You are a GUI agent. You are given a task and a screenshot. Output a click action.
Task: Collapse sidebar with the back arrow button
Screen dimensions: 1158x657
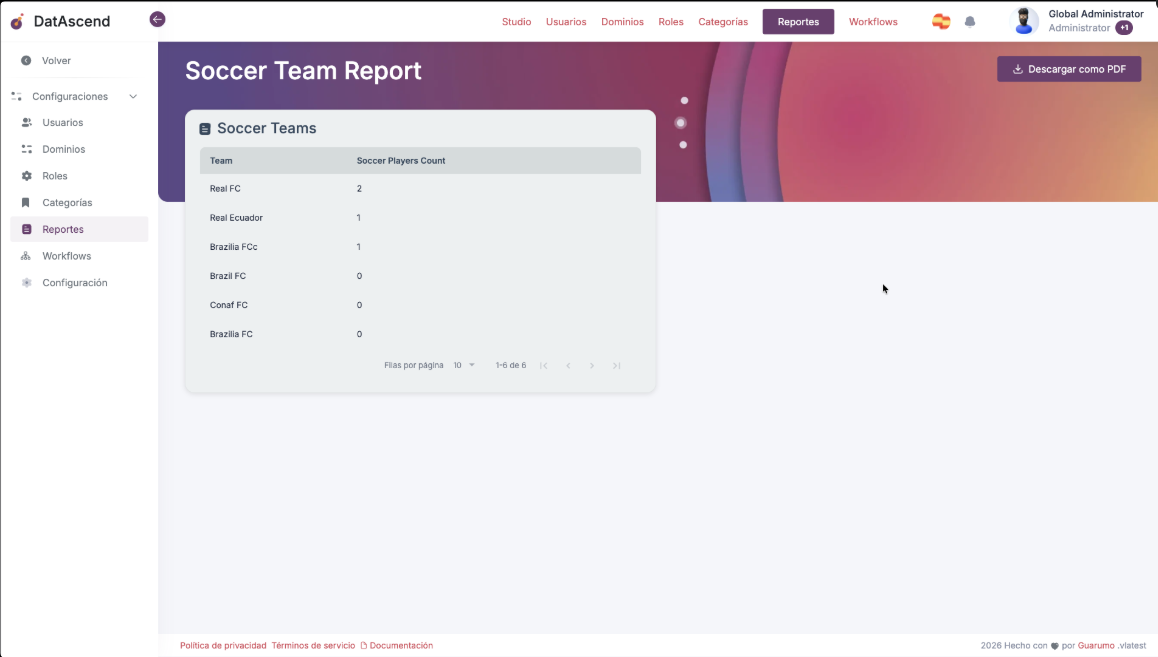click(157, 19)
